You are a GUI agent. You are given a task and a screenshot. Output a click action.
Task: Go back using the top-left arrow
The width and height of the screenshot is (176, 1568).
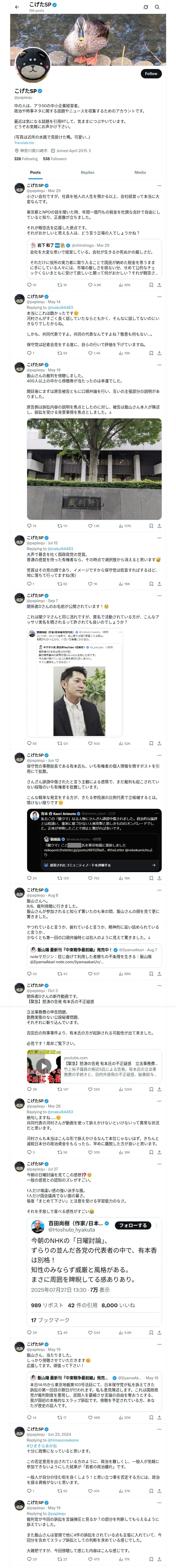click(17, 7)
